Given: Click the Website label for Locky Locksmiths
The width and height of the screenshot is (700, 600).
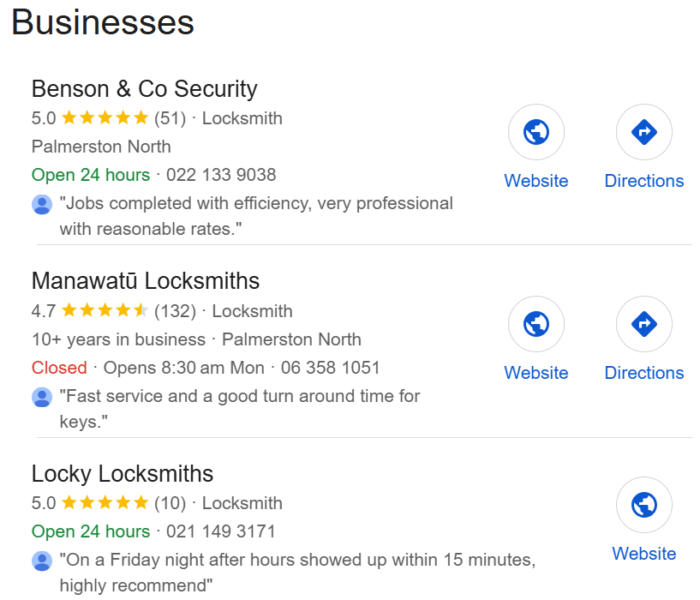Looking at the screenshot, I should pos(644,553).
